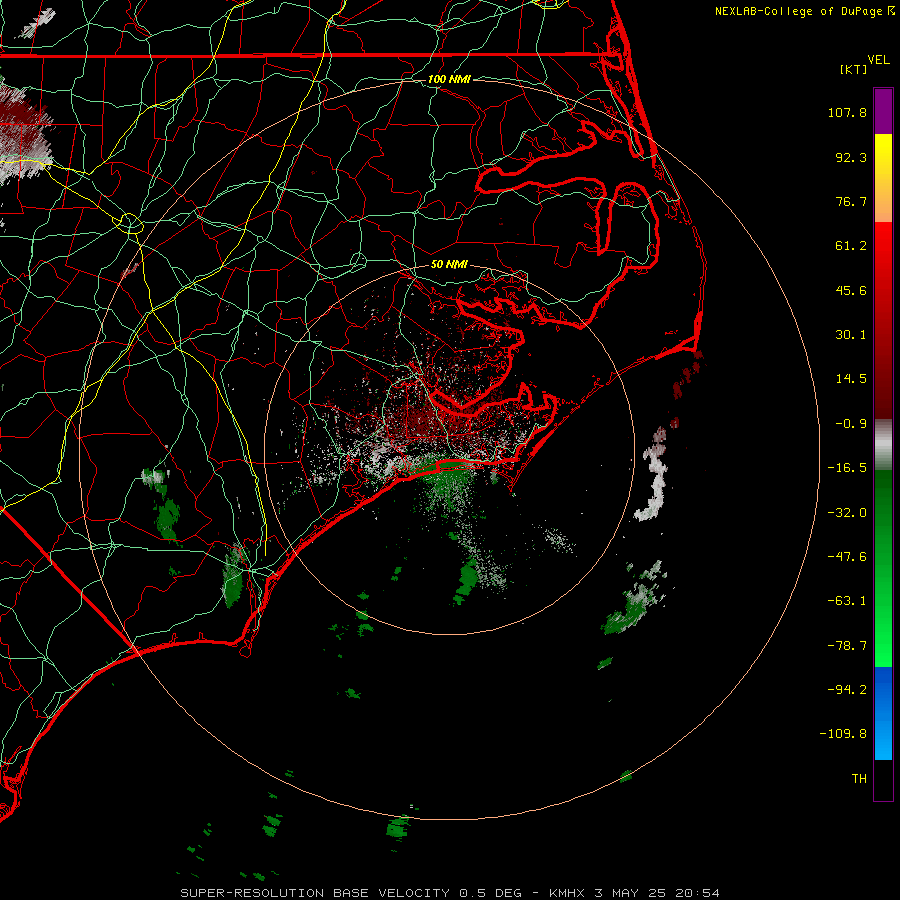
Task: Click the TH label under the velocity scale
Action: 859,778
